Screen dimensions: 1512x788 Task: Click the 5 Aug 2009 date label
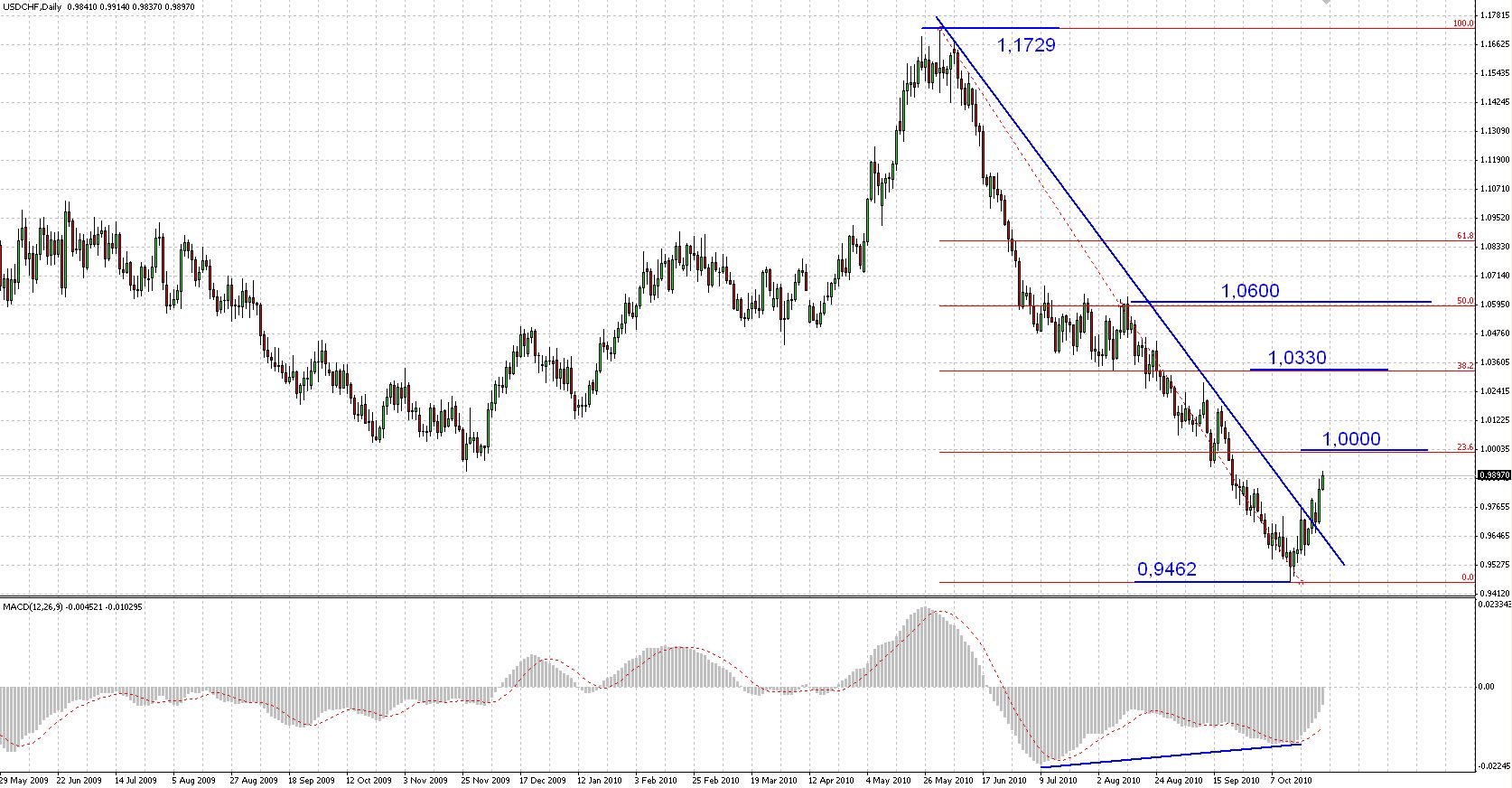coord(192,779)
